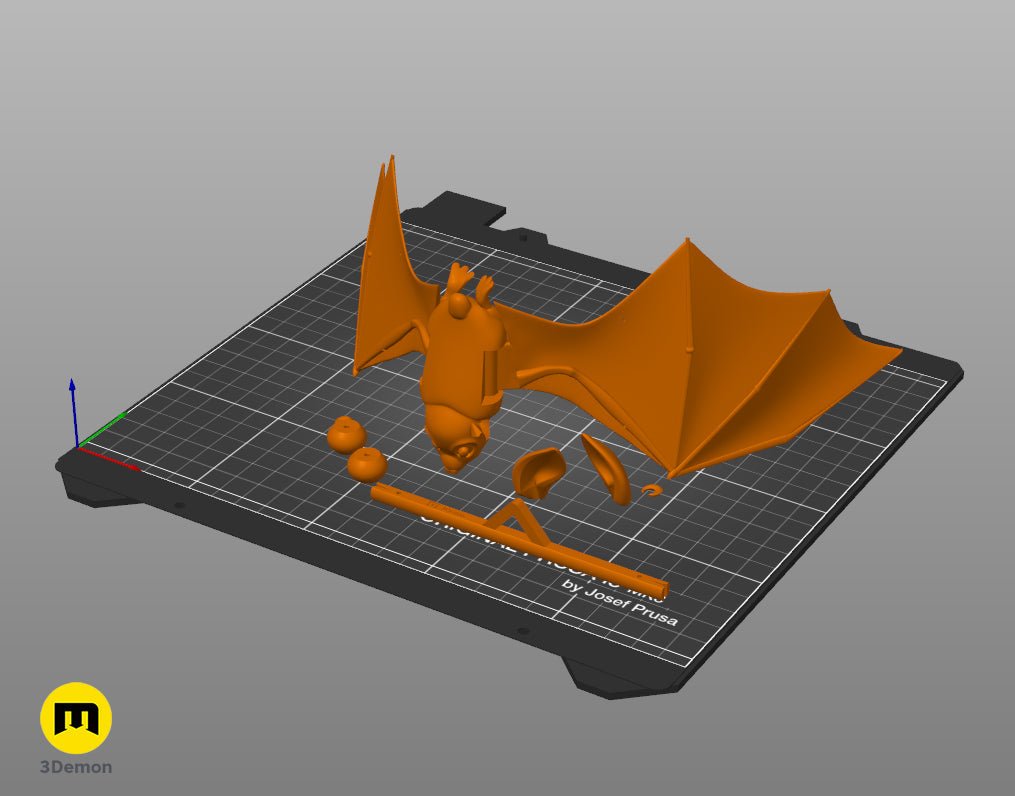Viewport: 1015px width, 796px height.
Task: Select the round part nearest the stand bar
Action: click(x=367, y=465)
